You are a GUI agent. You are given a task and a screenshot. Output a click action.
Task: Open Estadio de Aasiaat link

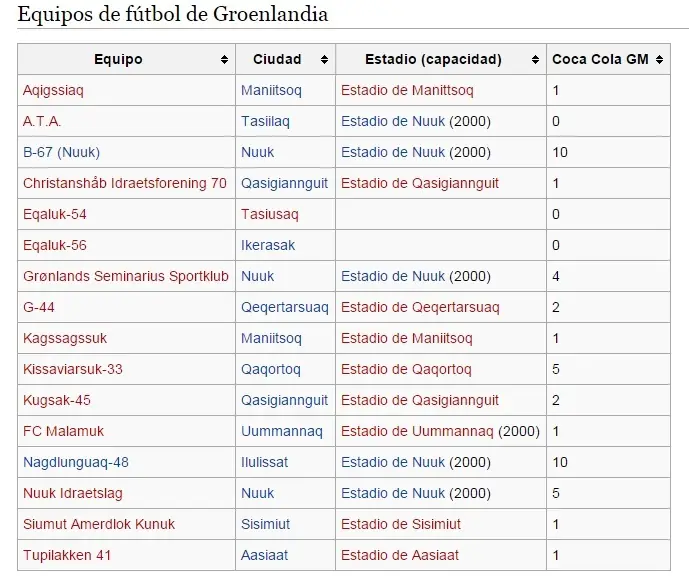point(400,555)
